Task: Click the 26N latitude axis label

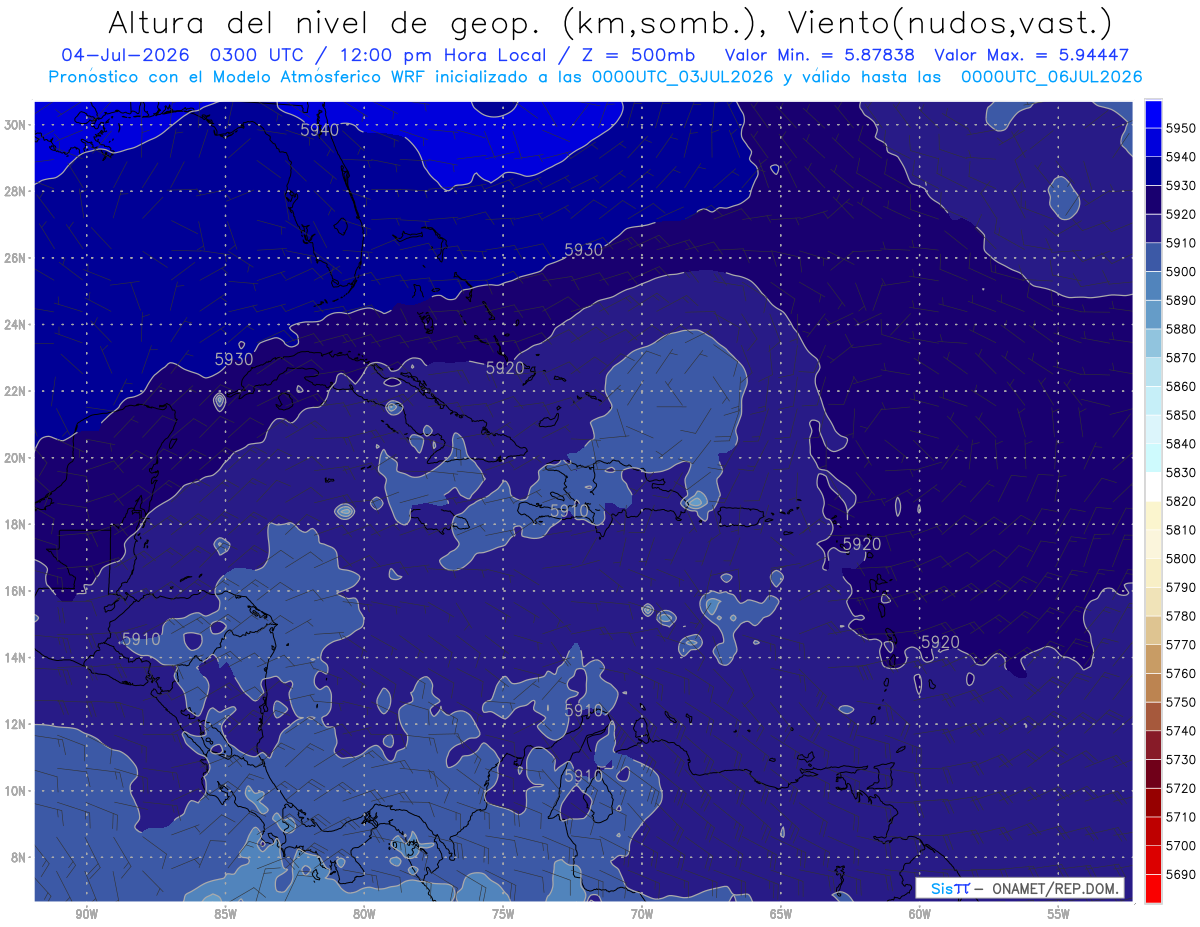Action: (15, 258)
